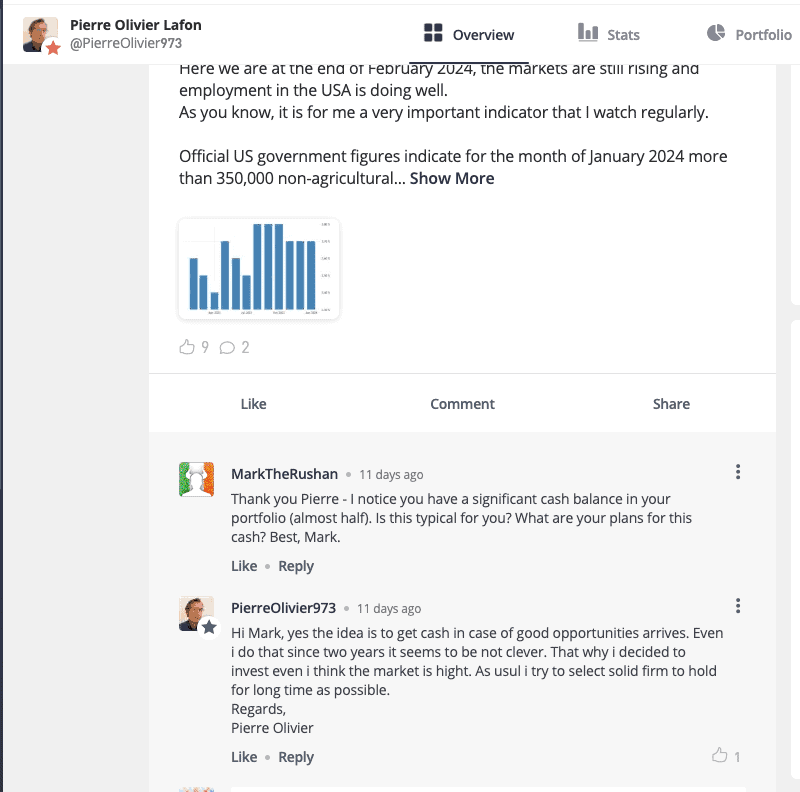
Task: Click the thumbs-up icon under the post
Action: point(186,347)
